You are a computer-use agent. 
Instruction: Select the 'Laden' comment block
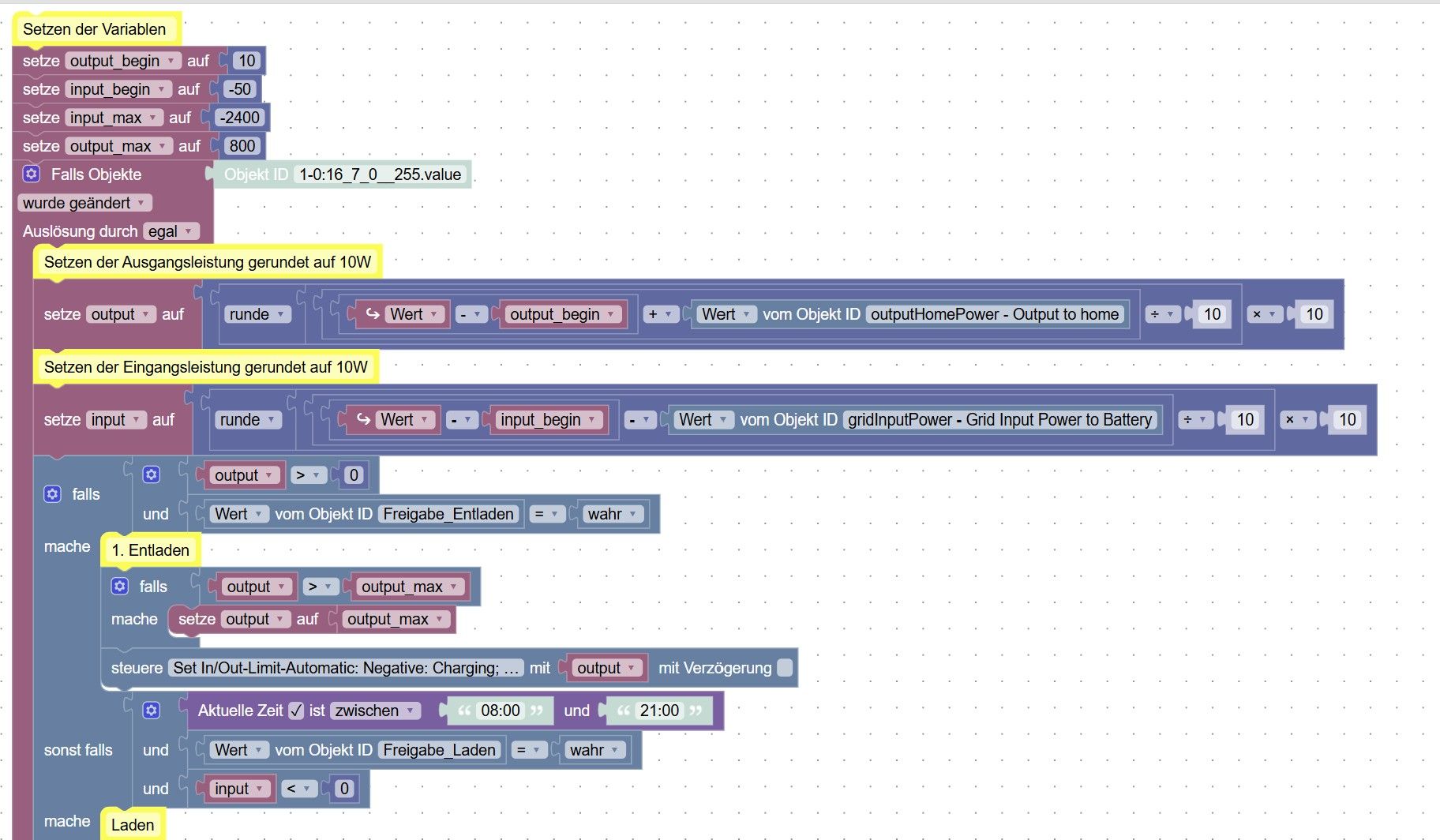pyautogui.click(x=133, y=825)
